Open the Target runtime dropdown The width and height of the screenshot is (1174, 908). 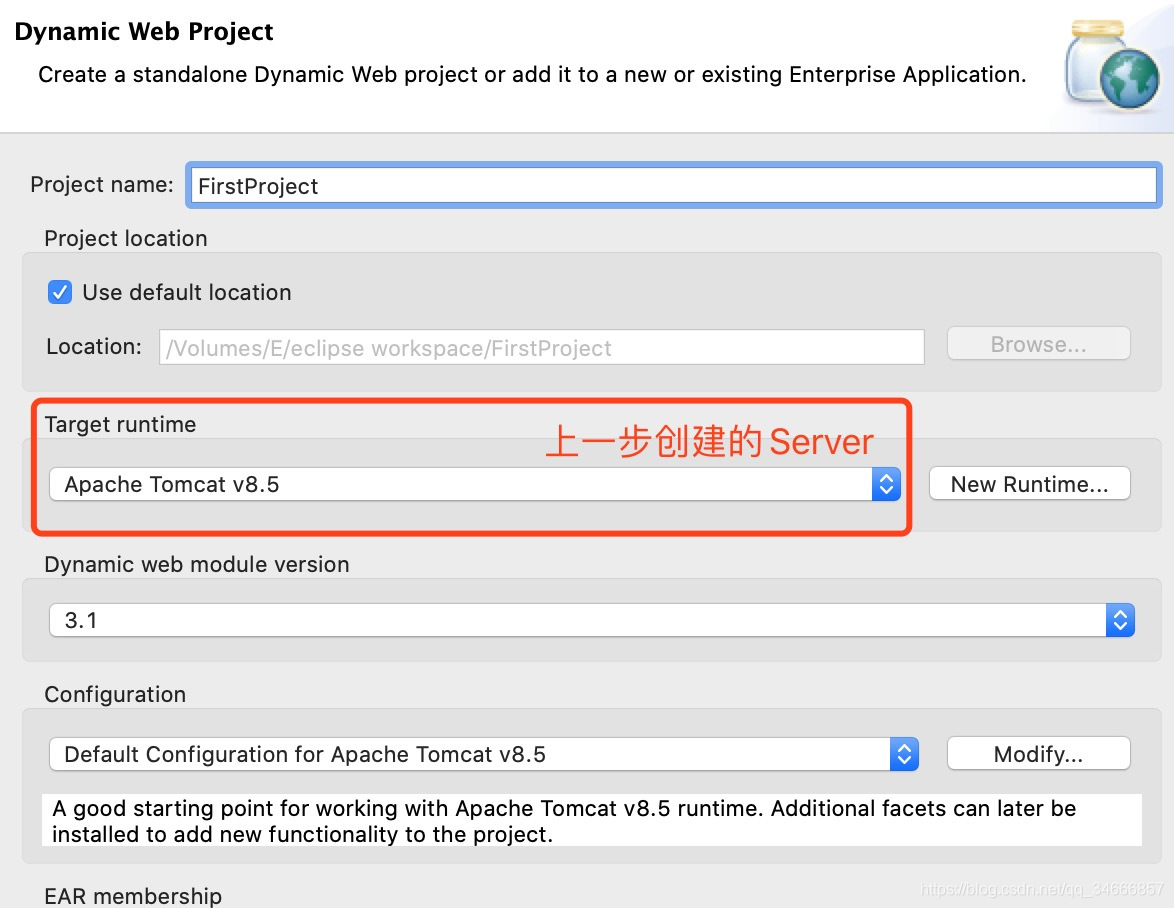pyautogui.click(x=475, y=484)
